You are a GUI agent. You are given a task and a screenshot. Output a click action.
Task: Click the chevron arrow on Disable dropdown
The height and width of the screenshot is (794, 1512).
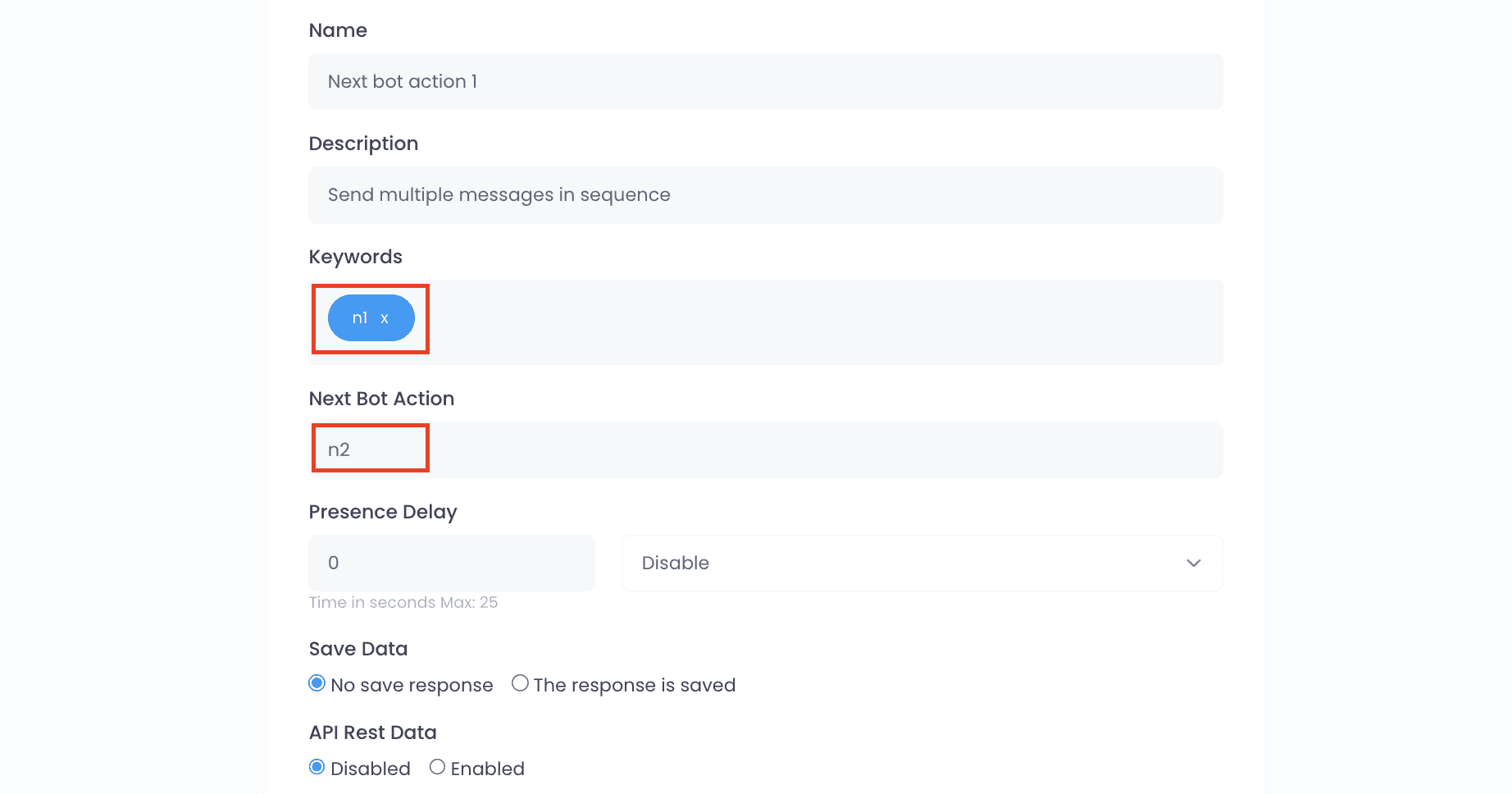click(x=1193, y=563)
